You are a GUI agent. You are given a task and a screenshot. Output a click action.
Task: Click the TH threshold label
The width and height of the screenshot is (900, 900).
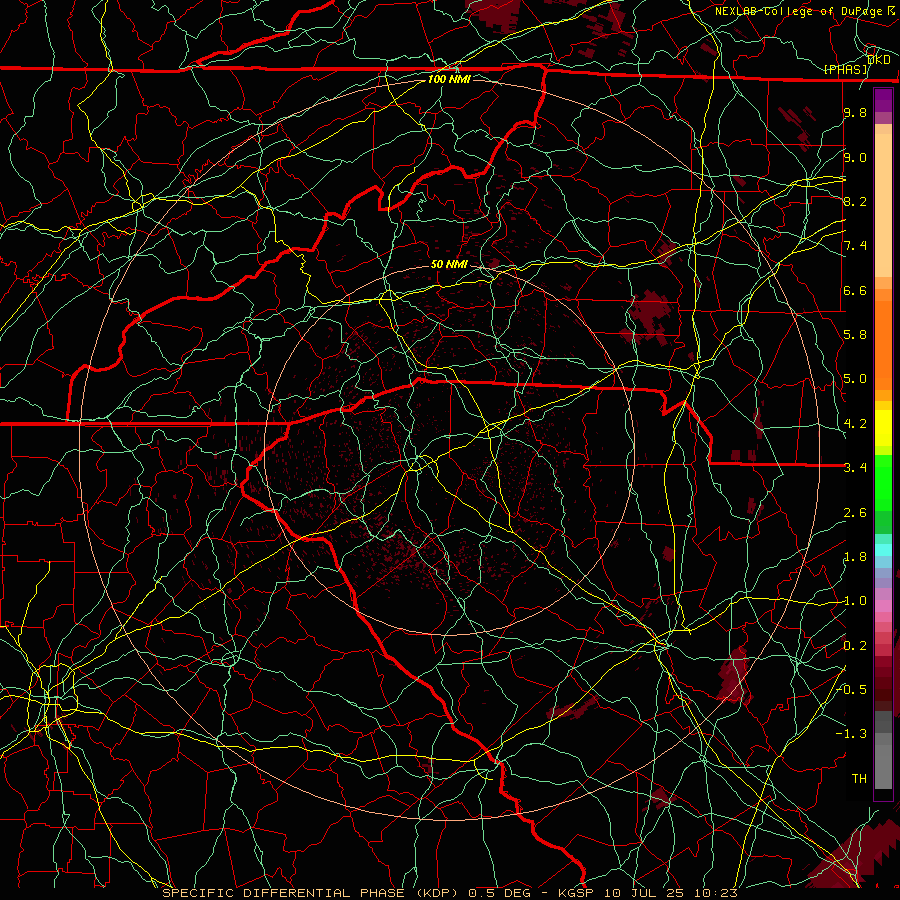(x=859, y=779)
